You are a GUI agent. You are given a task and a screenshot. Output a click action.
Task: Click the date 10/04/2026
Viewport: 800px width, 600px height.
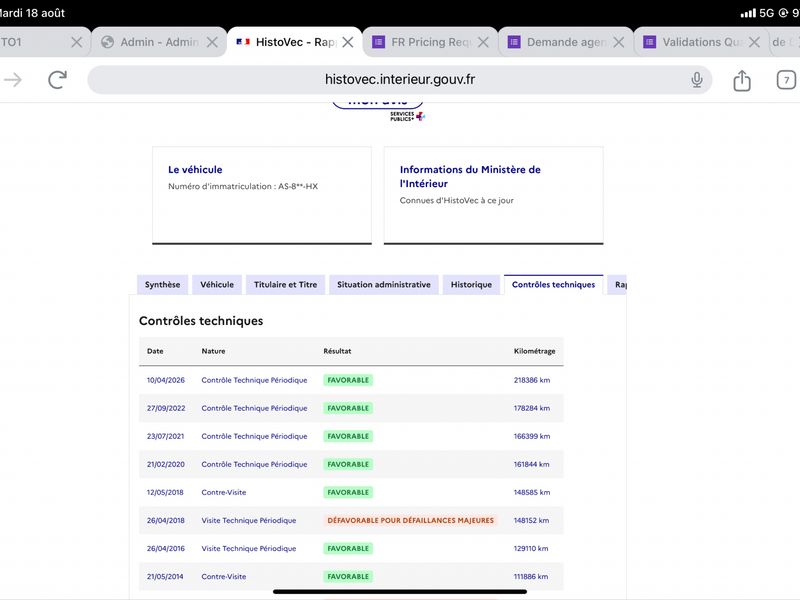pos(166,380)
